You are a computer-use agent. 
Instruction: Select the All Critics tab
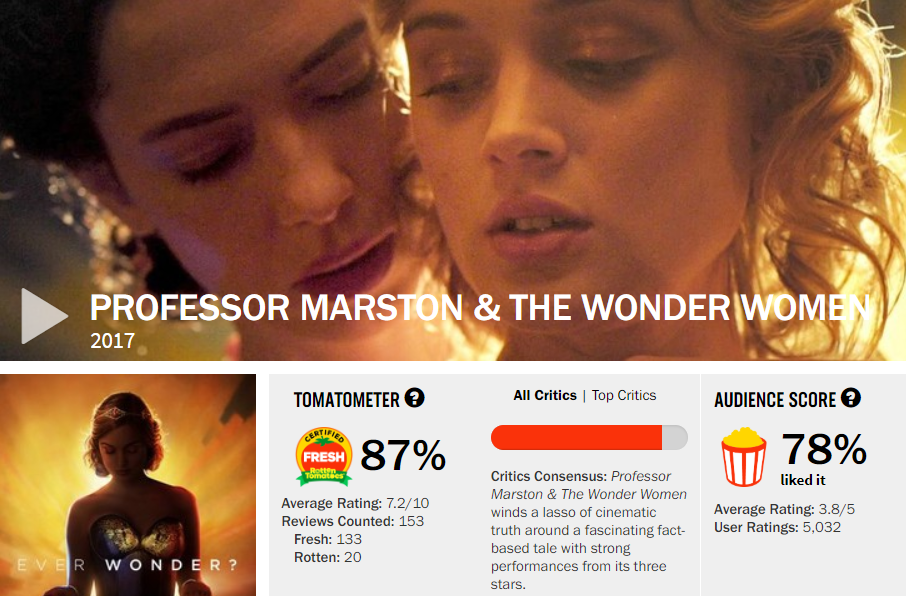coord(545,395)
